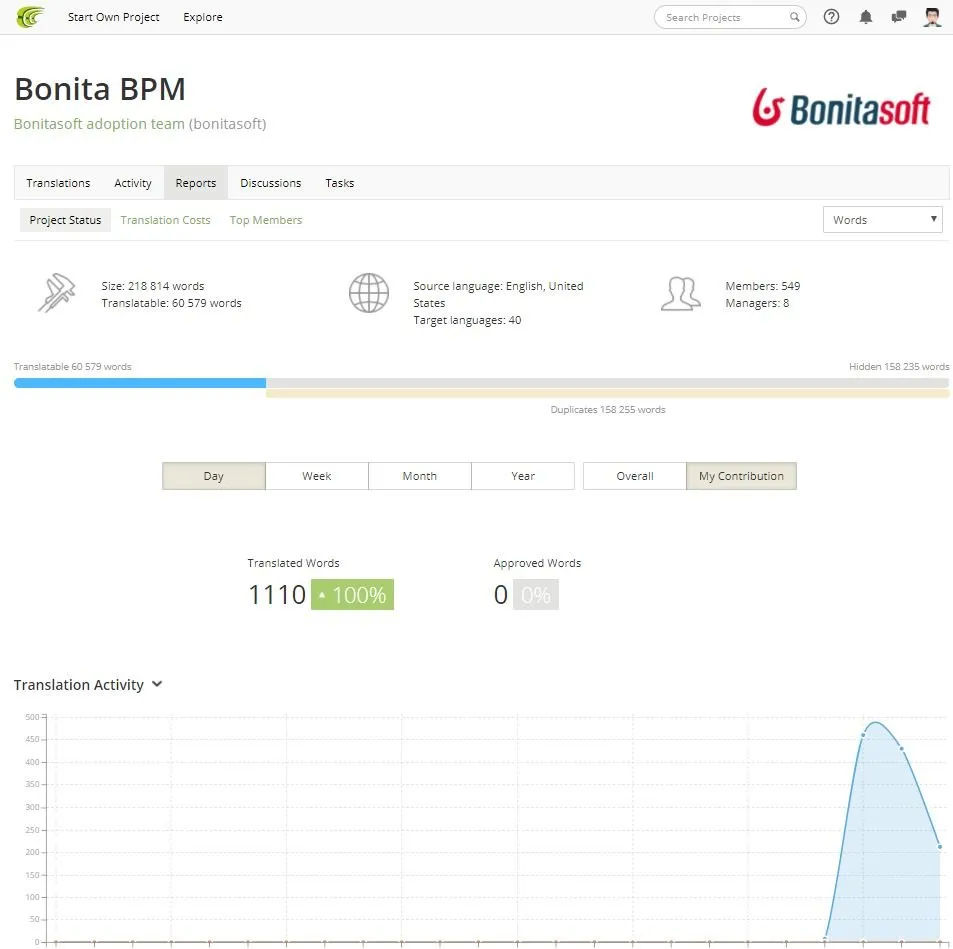Select the Year period toggle
Viewport: 953px width, 949px height.
[x=523, y=476]
